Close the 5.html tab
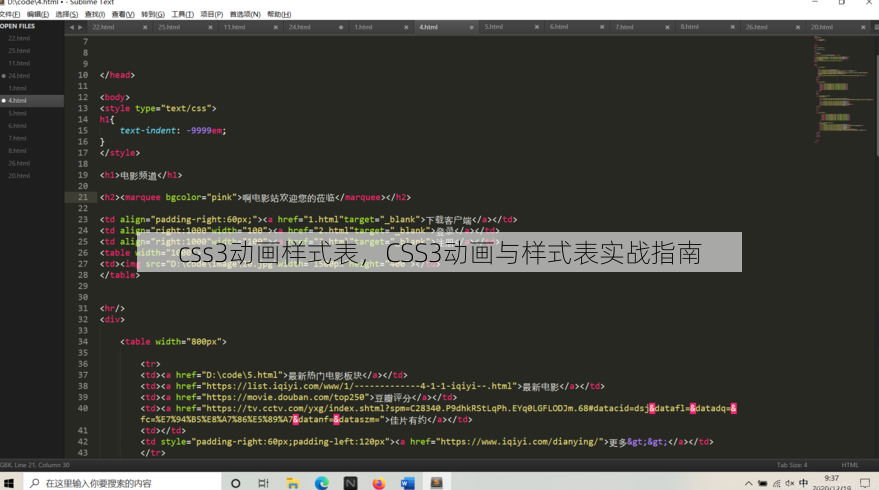 [536, 27]
